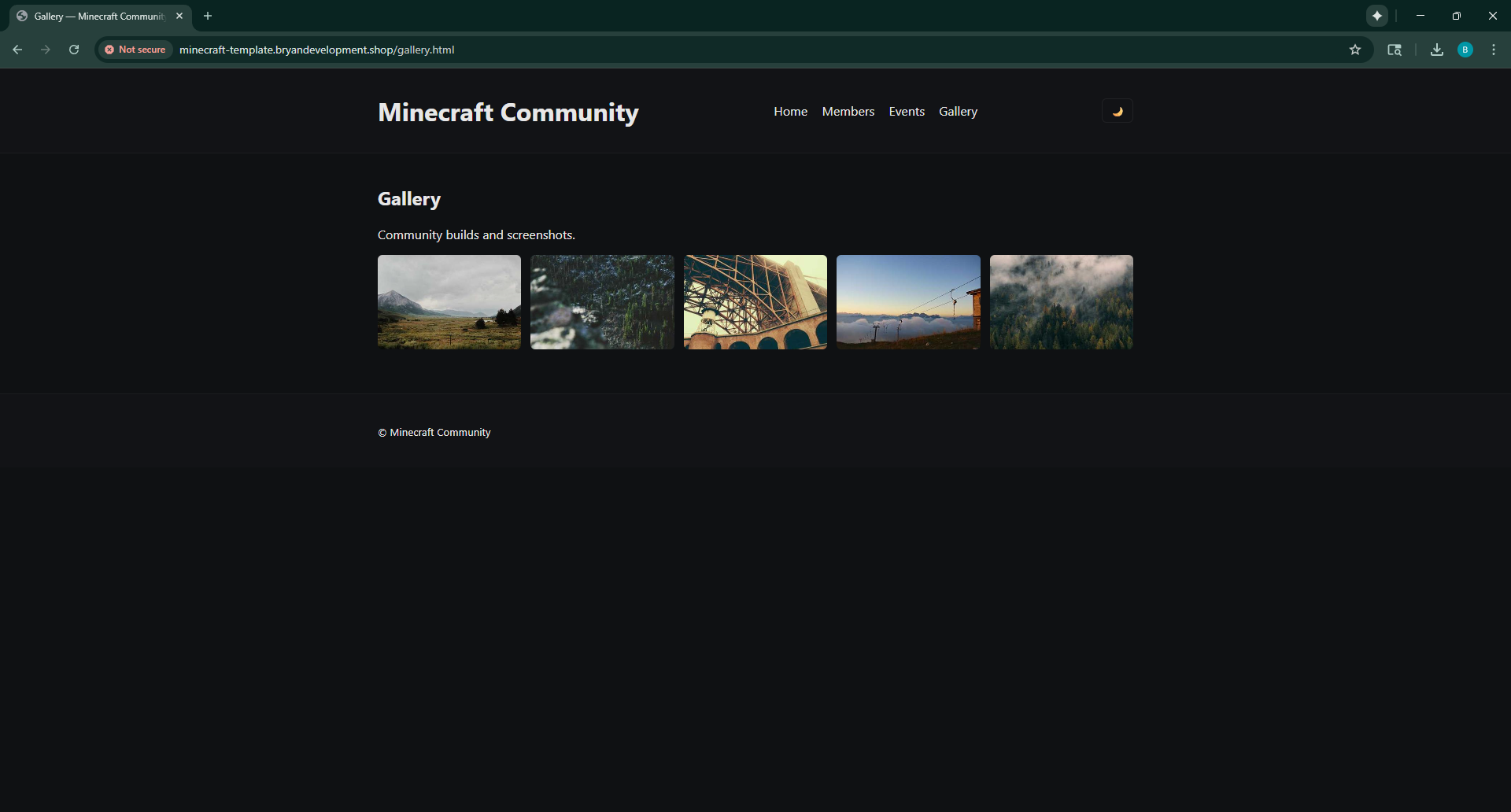Click the Not secure site info badge
The image size is (1511, 812).
(135, 50)
